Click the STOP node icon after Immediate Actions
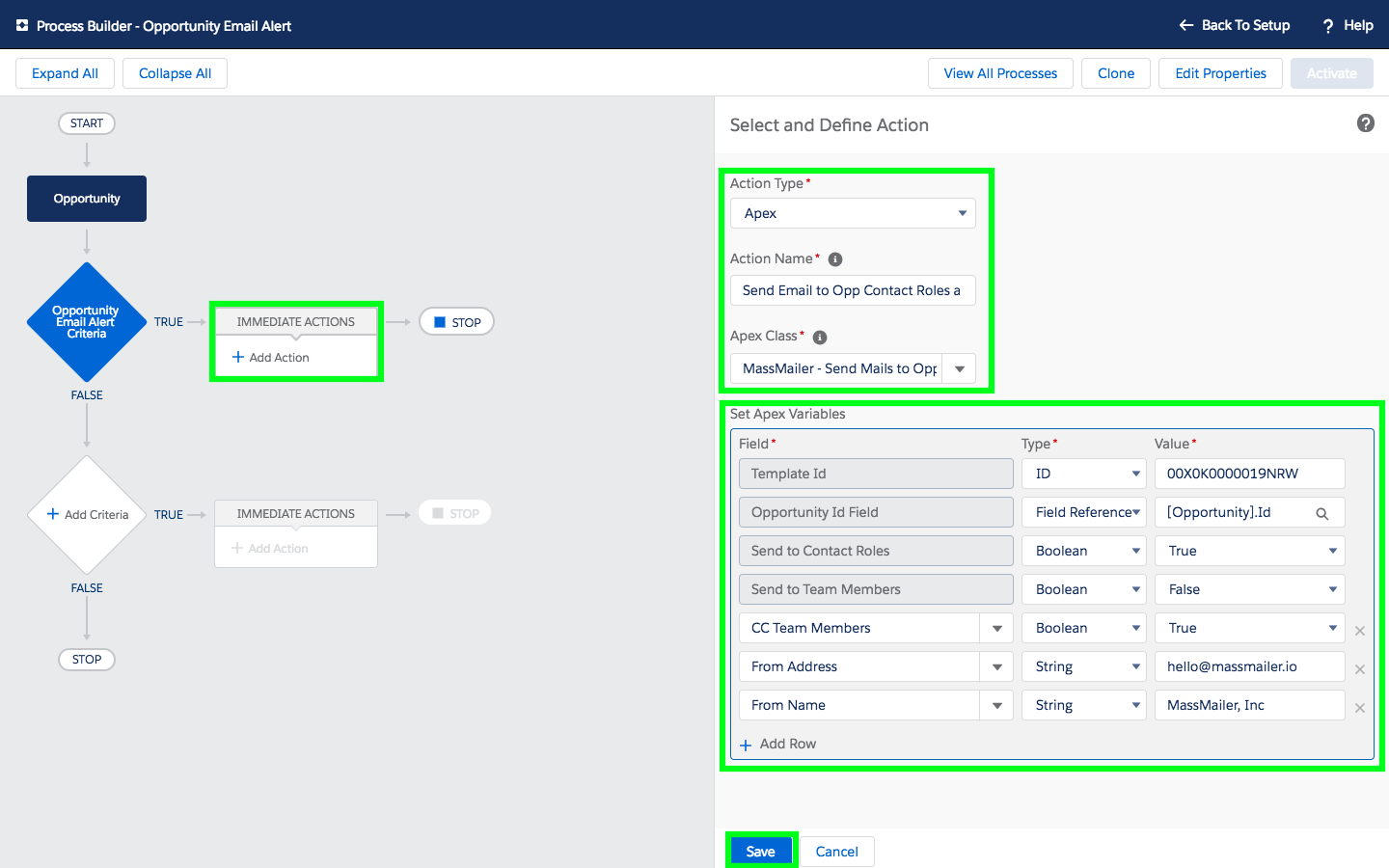The image size is (1389, 868). tap(439, 321)
